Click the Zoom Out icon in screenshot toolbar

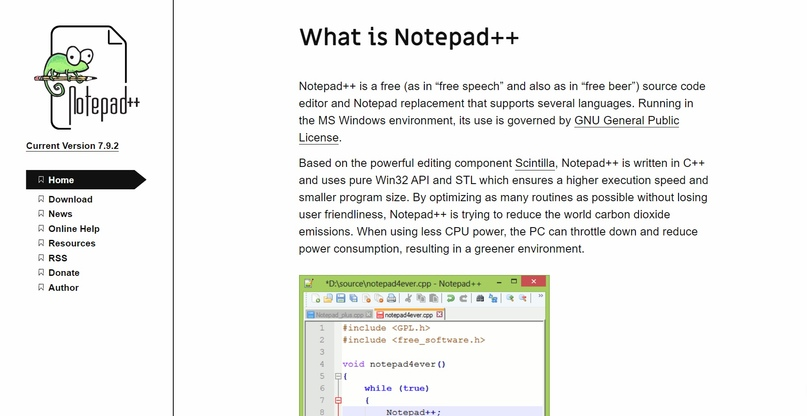click(x=523, y=298)
